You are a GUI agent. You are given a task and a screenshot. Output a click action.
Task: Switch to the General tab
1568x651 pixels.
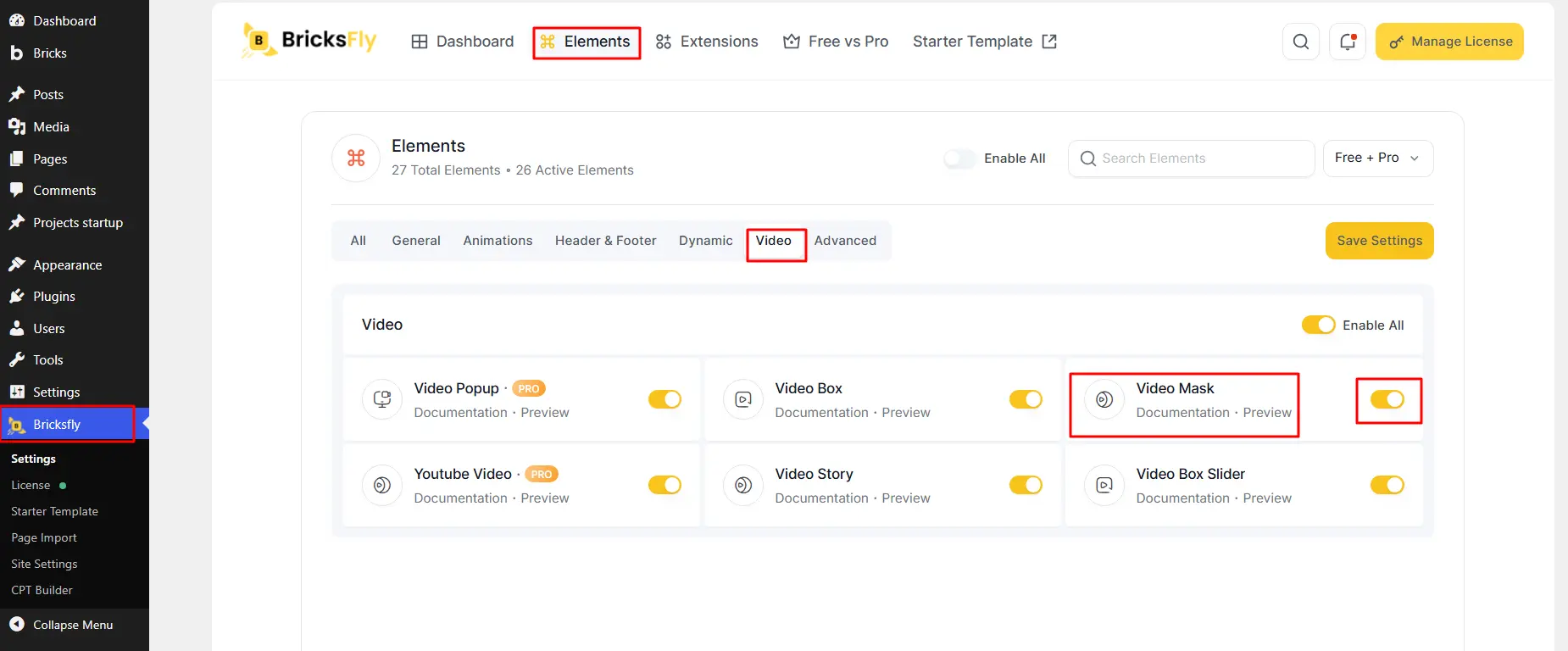(x=416, y=241)
